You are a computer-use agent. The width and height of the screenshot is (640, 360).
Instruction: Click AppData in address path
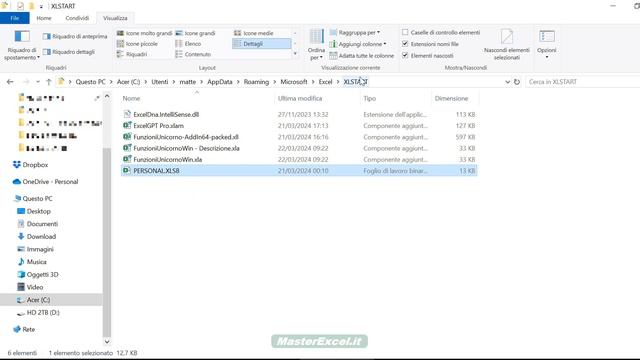click(220, 82)
